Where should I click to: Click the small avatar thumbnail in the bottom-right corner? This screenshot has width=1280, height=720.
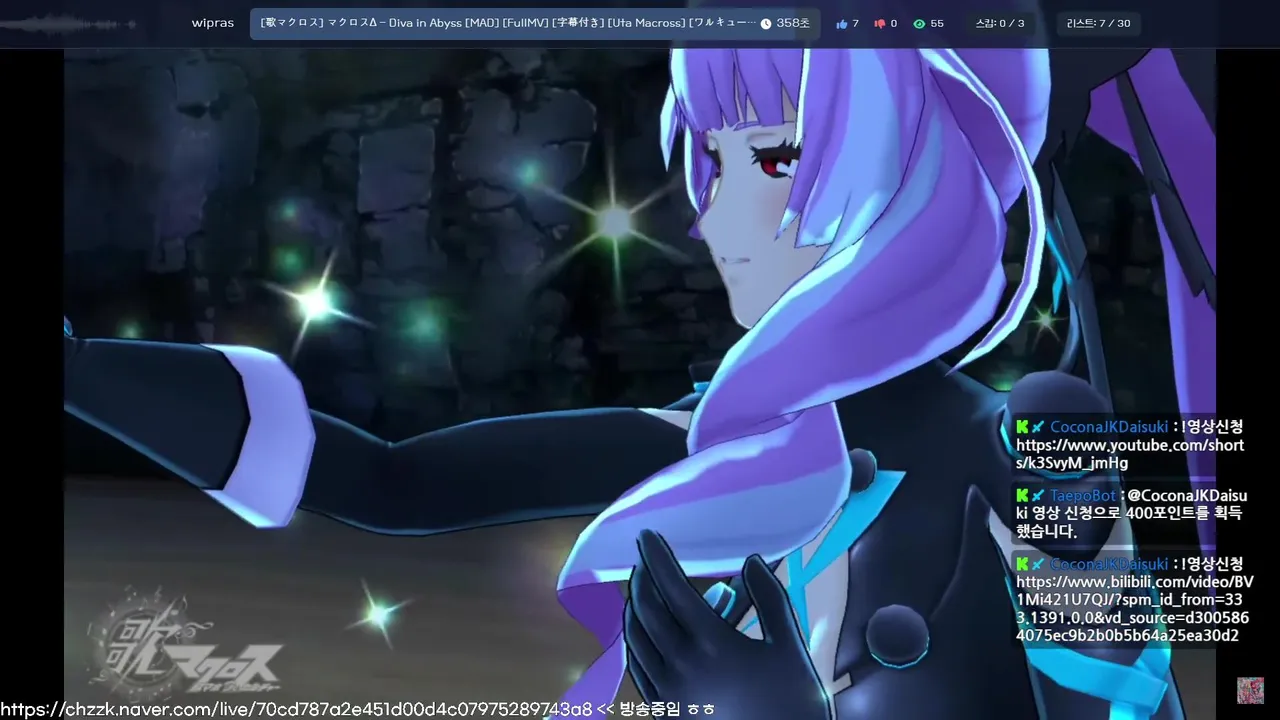tap(1250, 690)
